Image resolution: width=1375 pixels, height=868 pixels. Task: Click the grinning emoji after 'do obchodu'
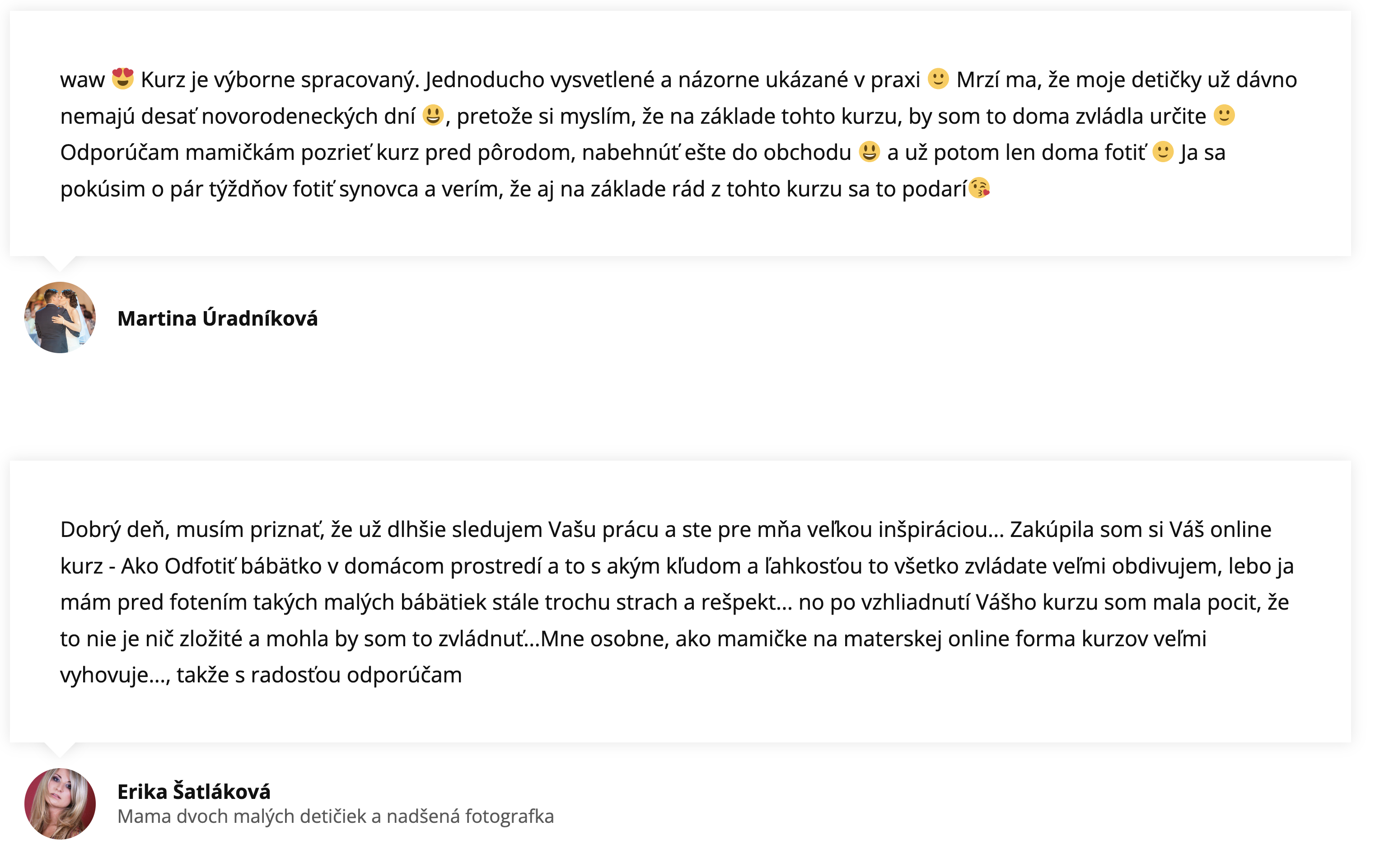(x=869, y=152)
